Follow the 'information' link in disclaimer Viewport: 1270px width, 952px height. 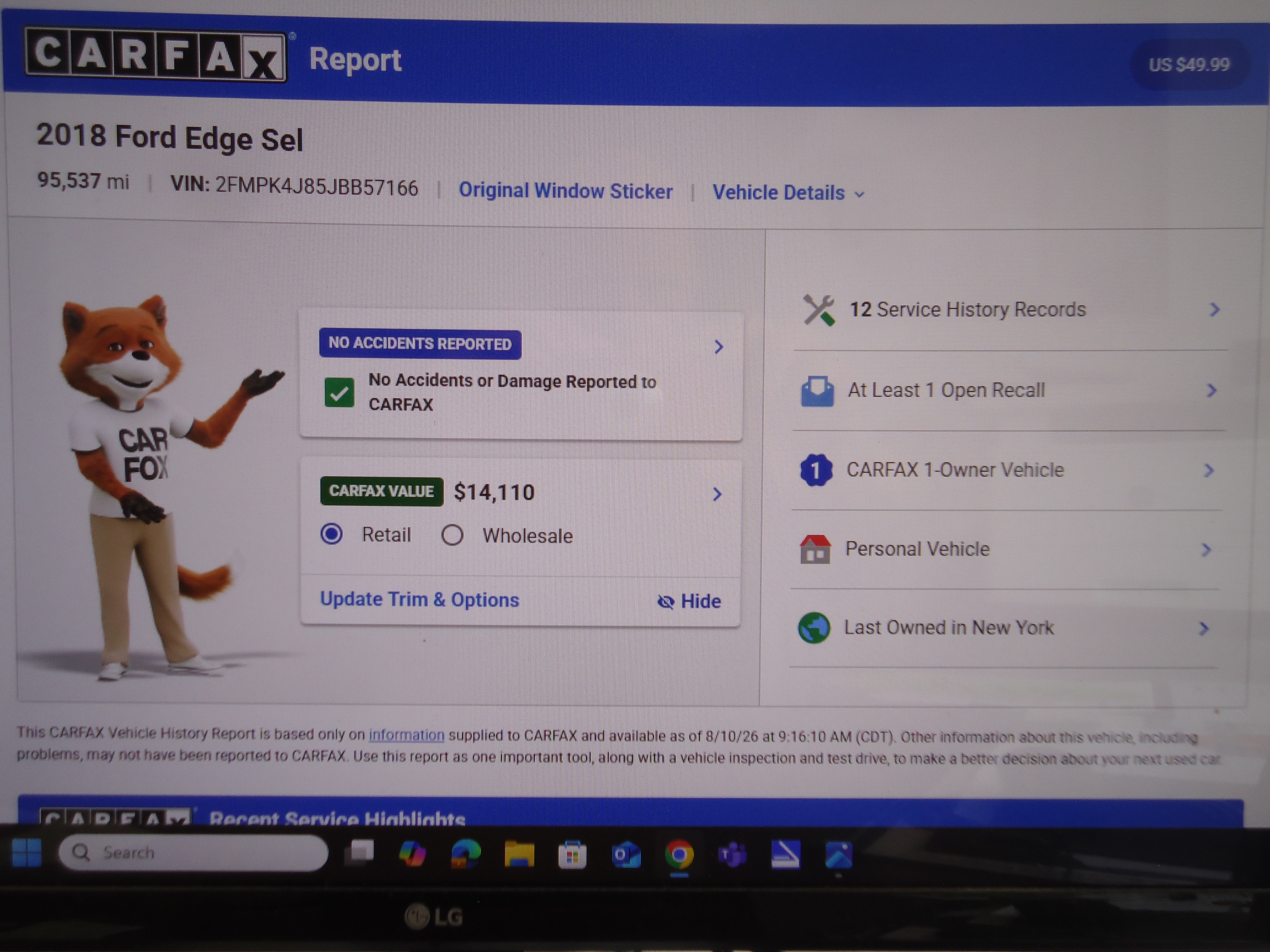coord(407,735)
